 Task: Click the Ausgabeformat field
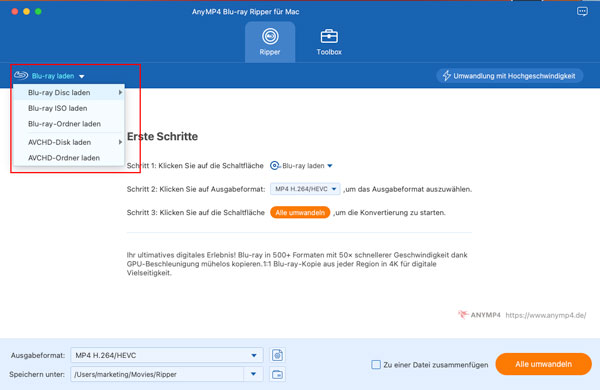pyautogui.click(x=167, y=355)
